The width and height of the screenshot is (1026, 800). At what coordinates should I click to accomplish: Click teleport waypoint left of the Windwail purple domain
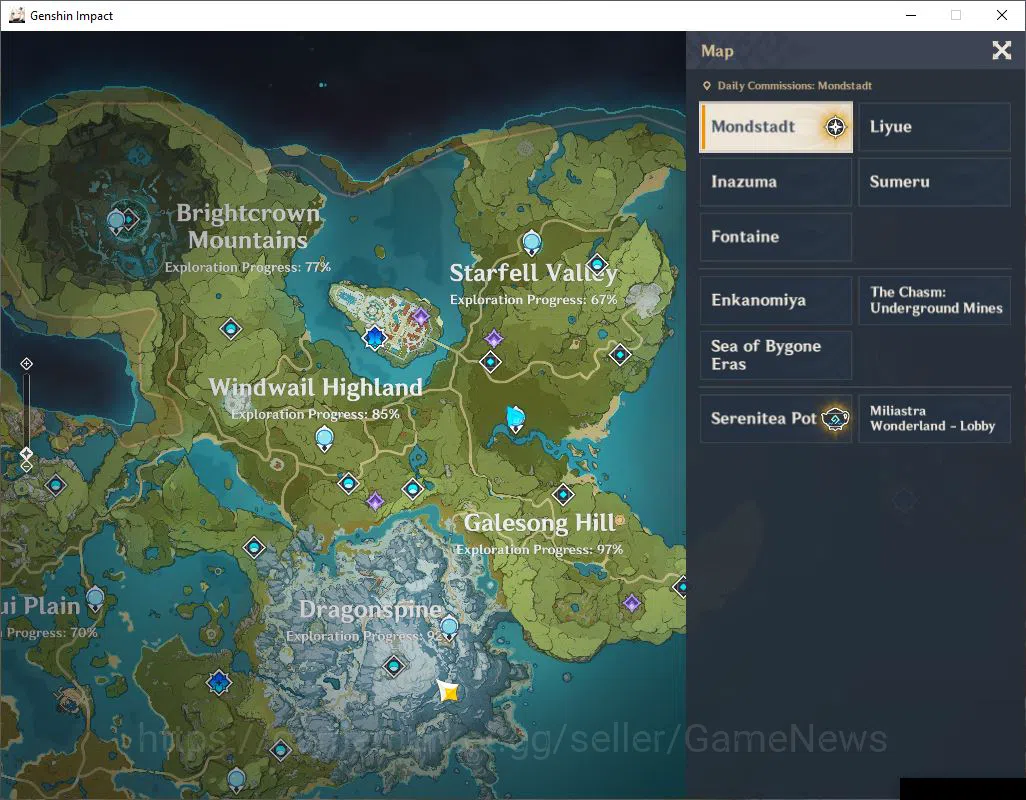[348, 483]
